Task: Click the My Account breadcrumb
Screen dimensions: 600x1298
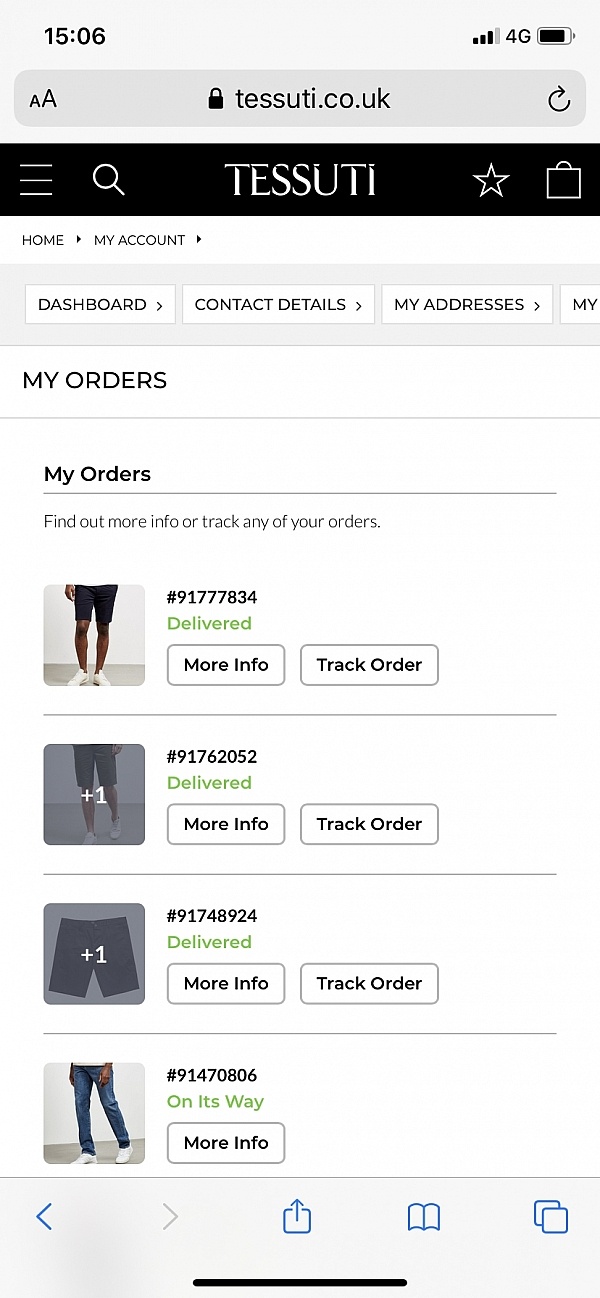Action: (139, 240)
